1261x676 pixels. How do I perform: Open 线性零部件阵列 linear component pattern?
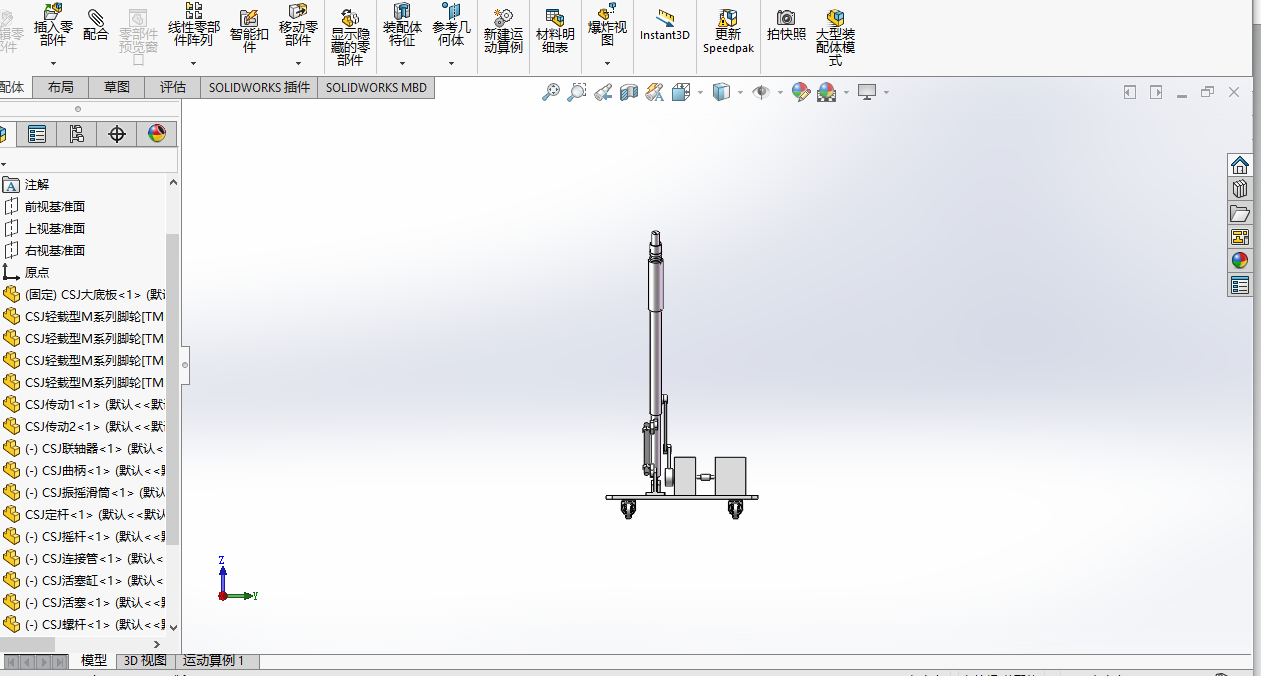pos(193,26)
